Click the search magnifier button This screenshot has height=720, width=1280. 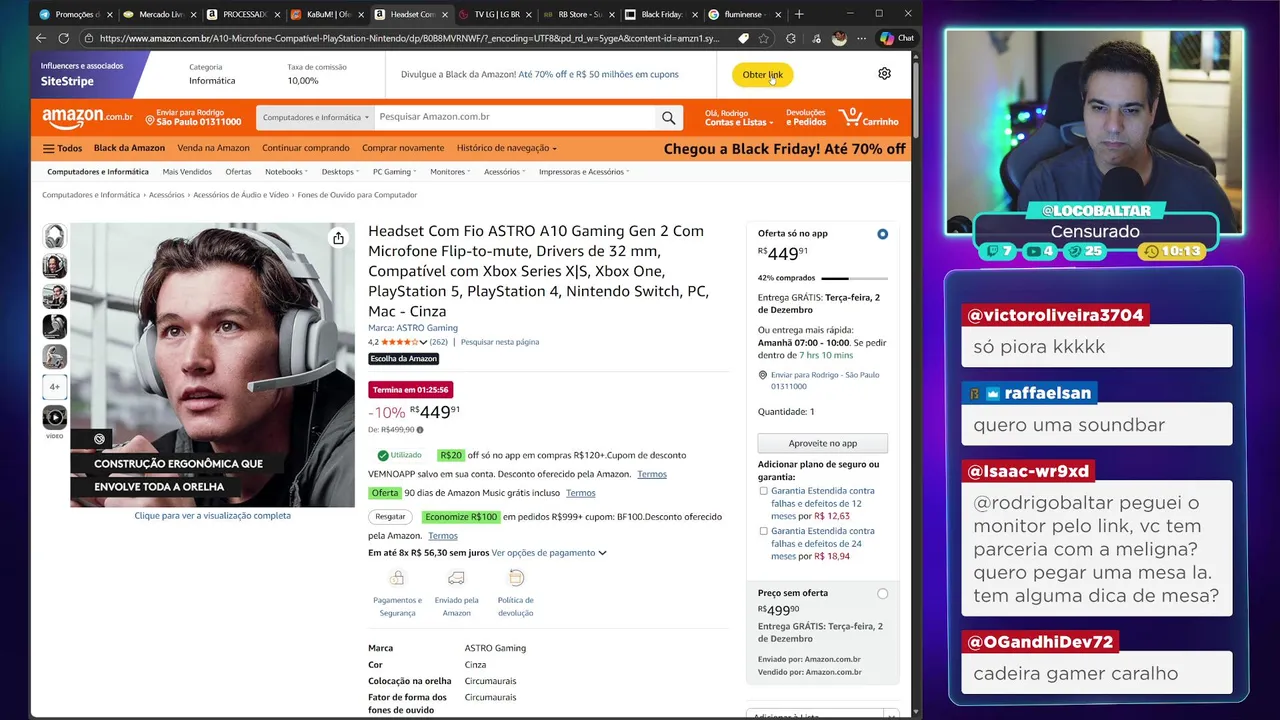(x=668, y=118)
